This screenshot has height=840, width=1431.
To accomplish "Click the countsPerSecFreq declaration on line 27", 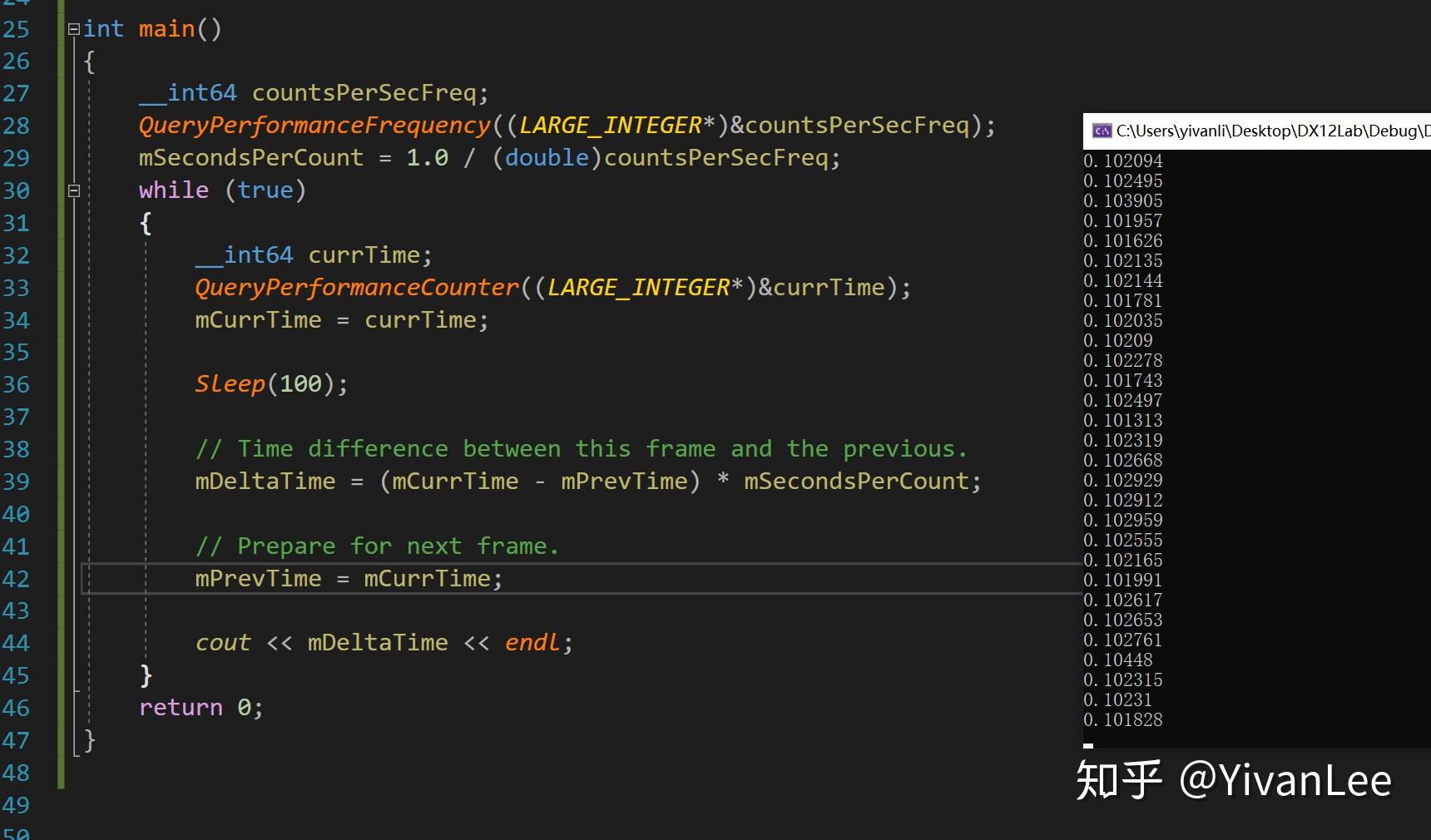I will pos(314,93).
